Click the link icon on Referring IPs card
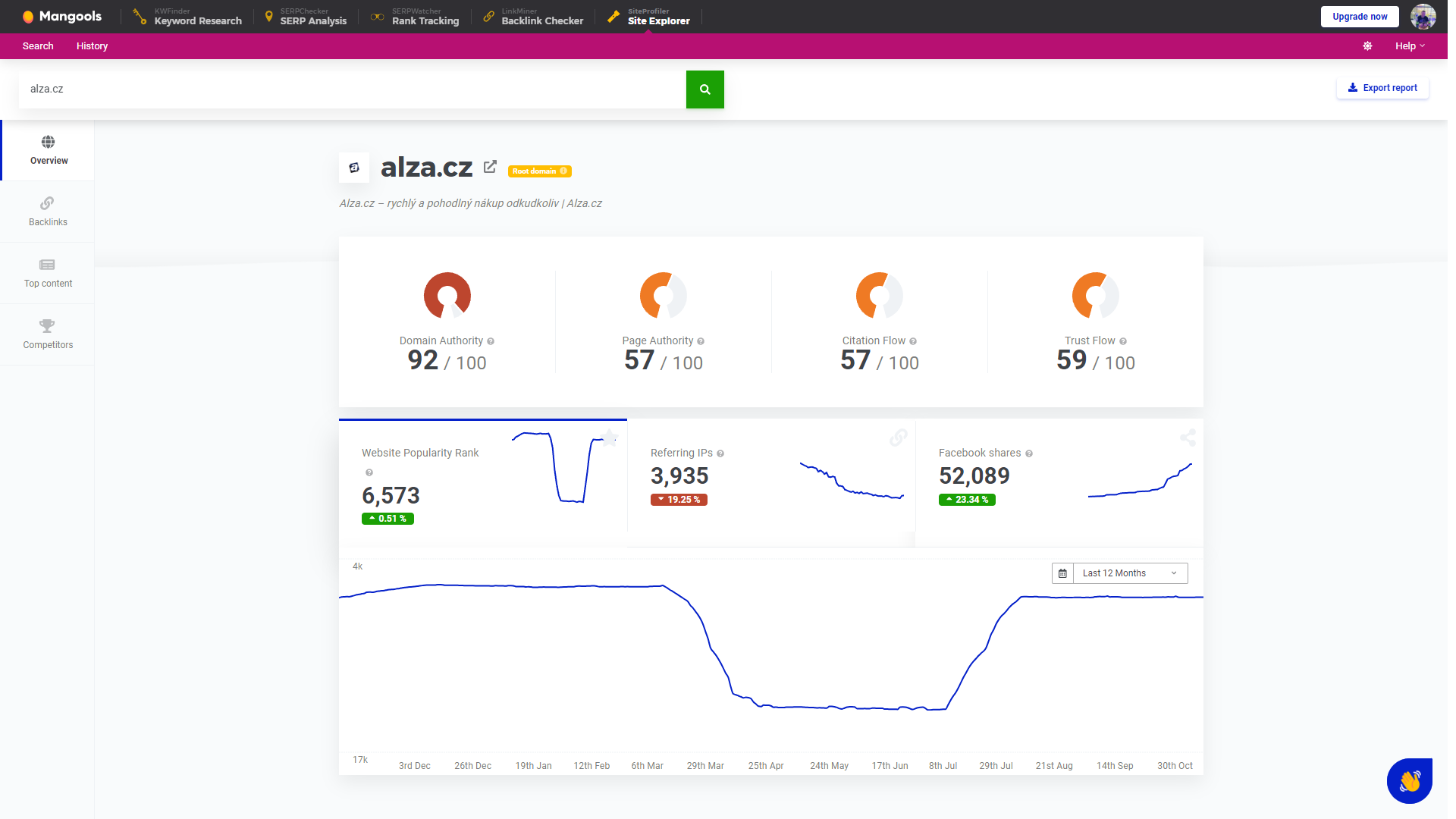Image resolution: width=1456 pixels, height=819 pixels. tap(899, 438)
